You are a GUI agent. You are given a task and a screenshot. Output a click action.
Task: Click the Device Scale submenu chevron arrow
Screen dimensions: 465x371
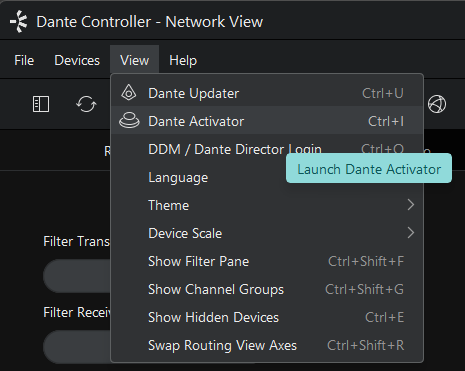(x=411, y=233)
